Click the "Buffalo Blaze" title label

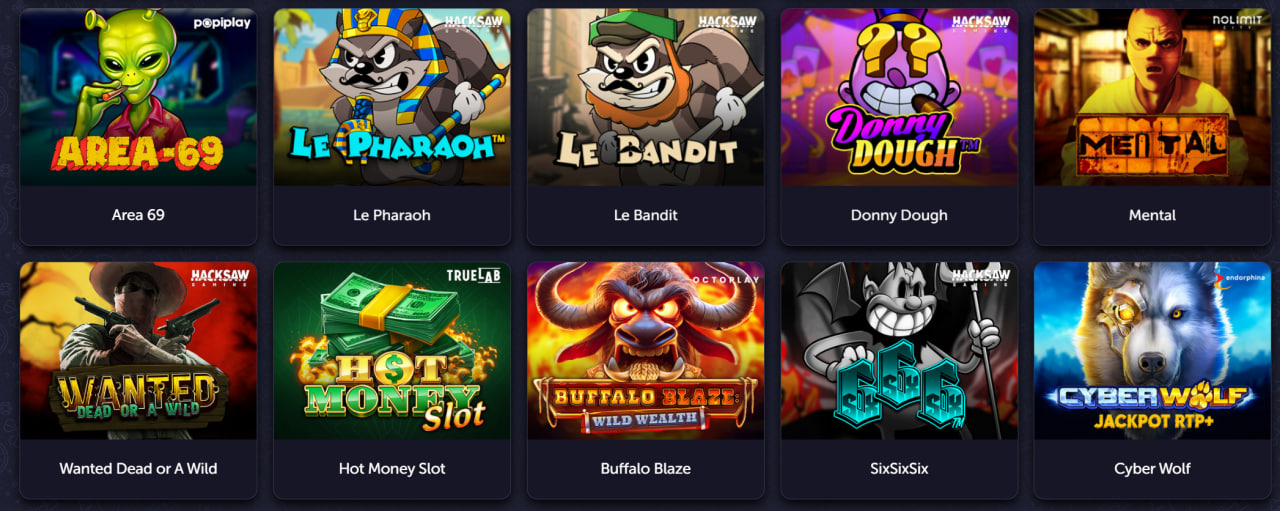point(645,468)
